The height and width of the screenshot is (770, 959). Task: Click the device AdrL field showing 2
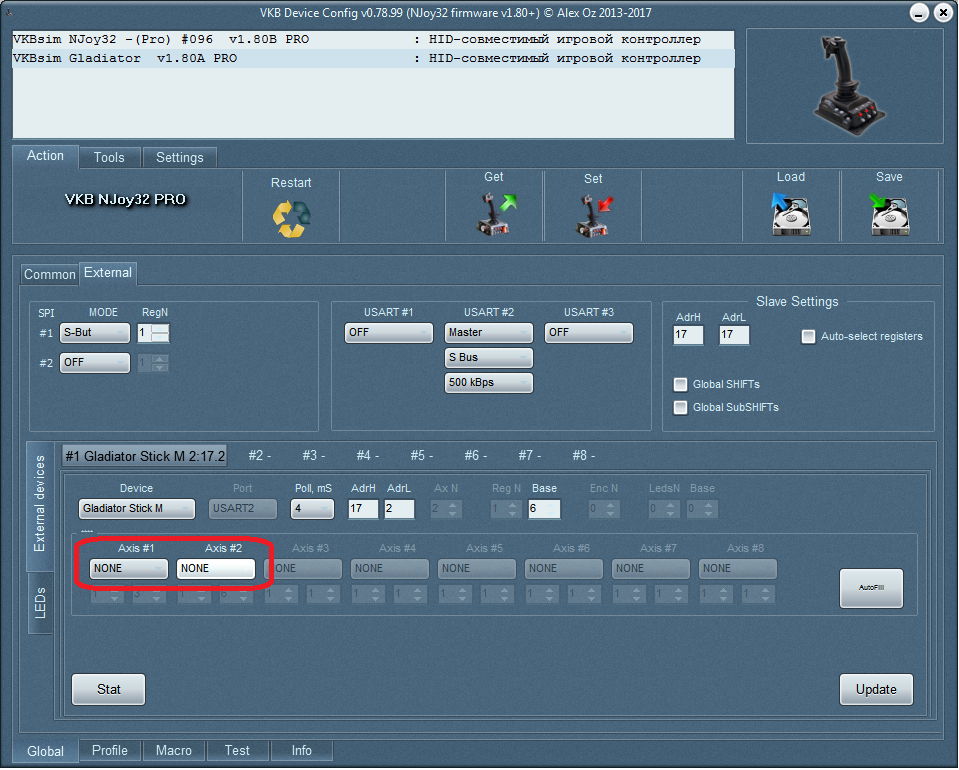[399, 509]
